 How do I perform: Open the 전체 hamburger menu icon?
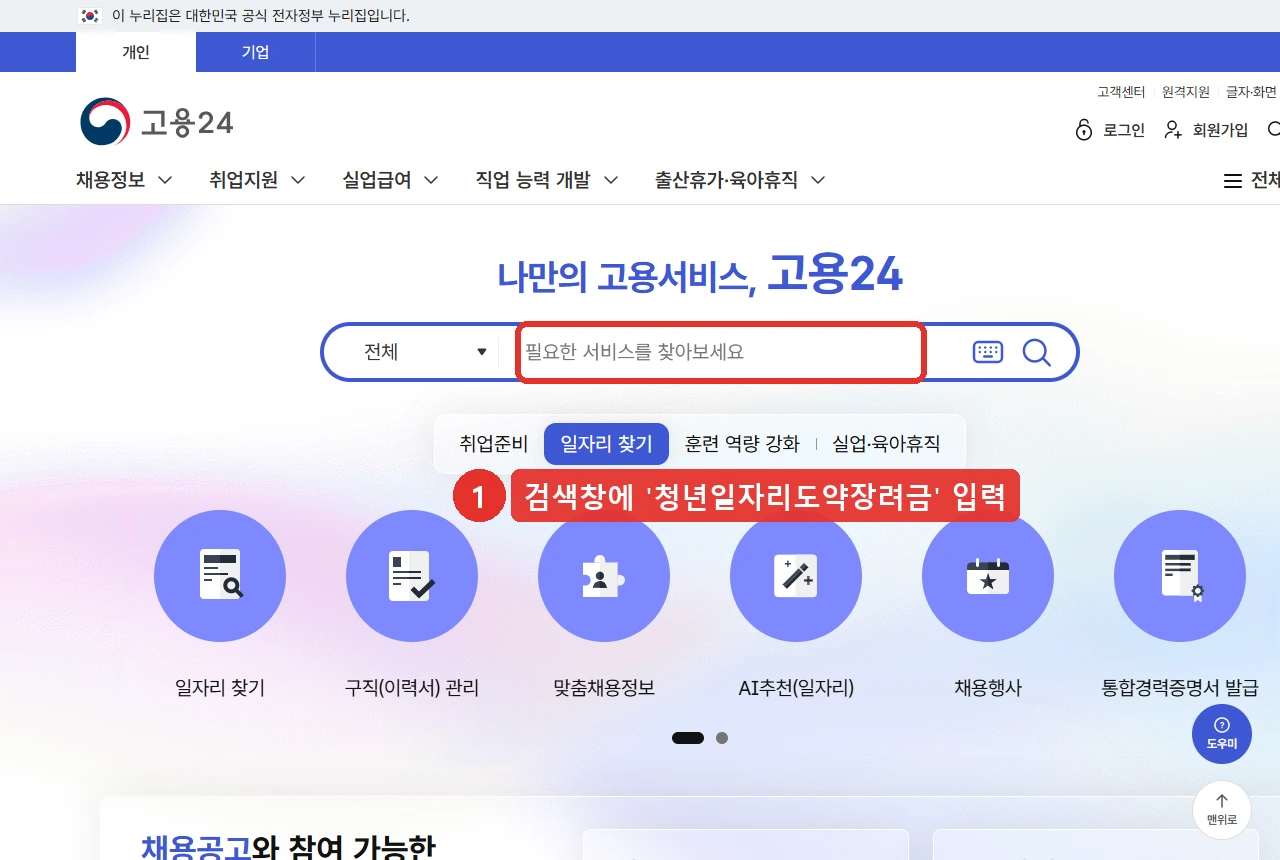(x=1233, y=181)
